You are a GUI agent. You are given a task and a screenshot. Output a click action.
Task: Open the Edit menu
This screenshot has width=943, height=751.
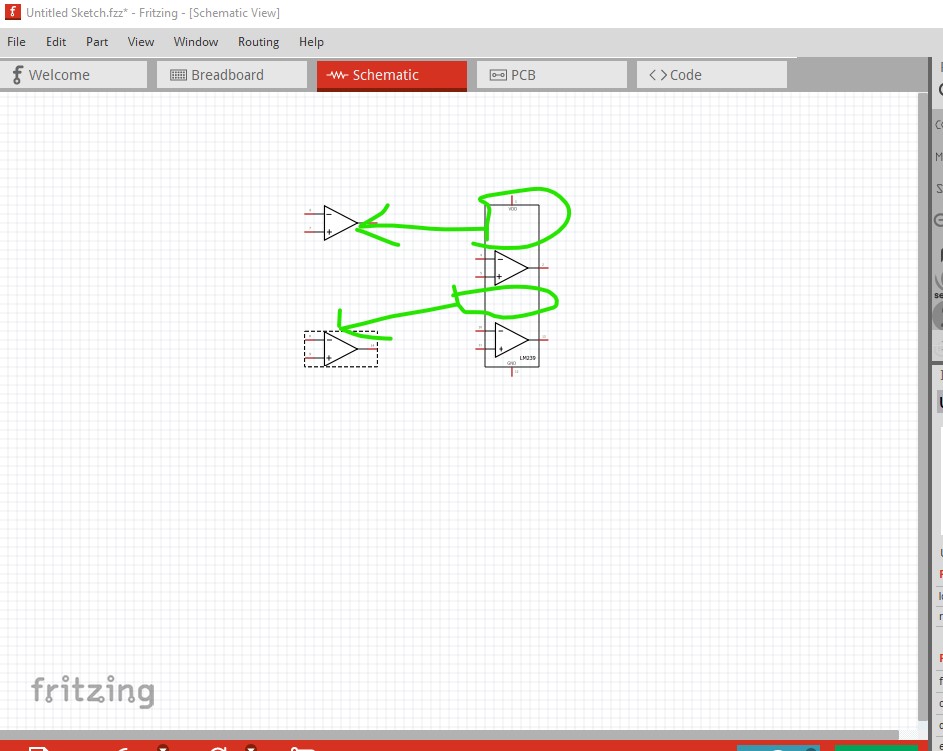coord(56,42)
